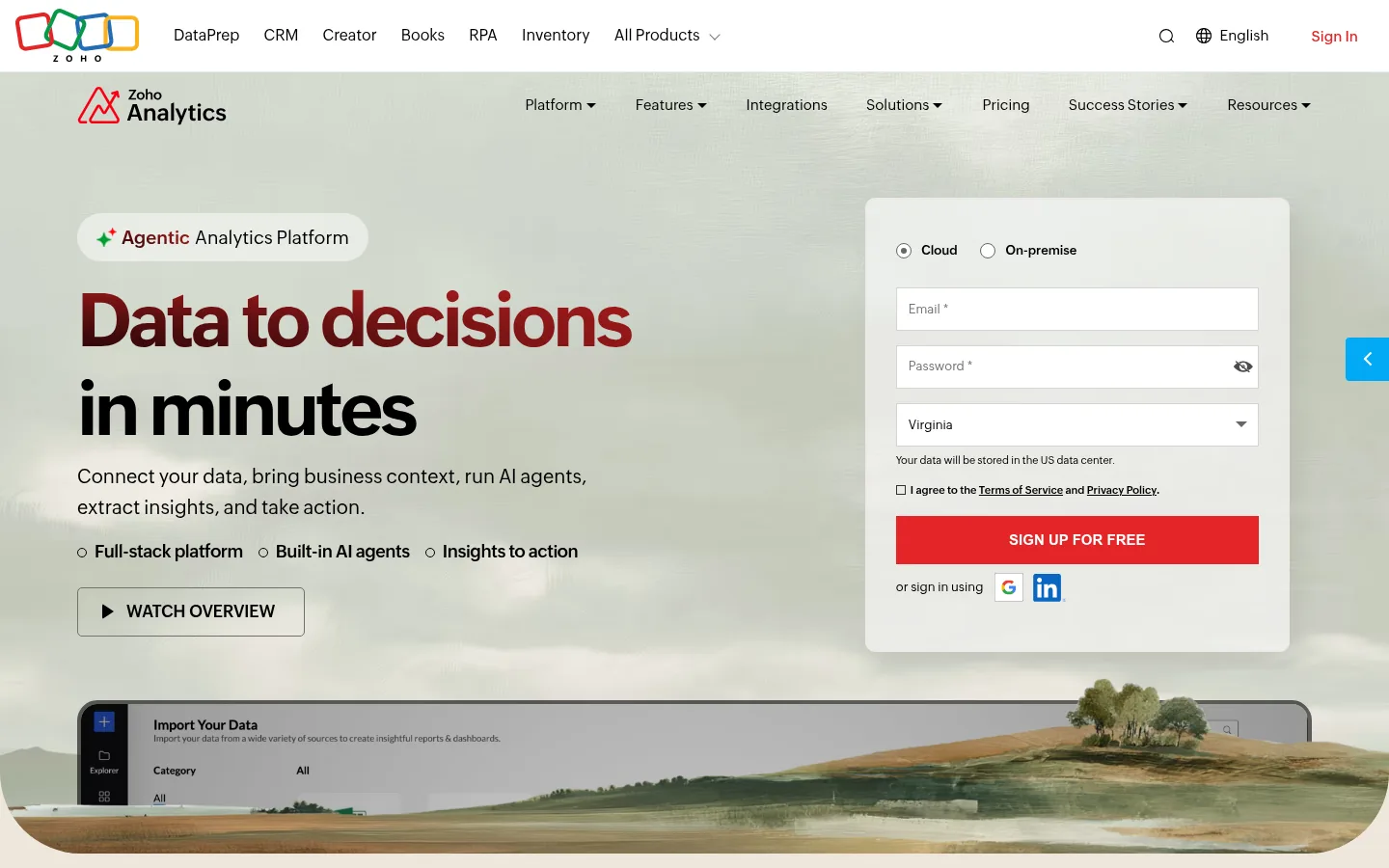
Task: Expand the Features menu
Action: (x=671, y=105)
